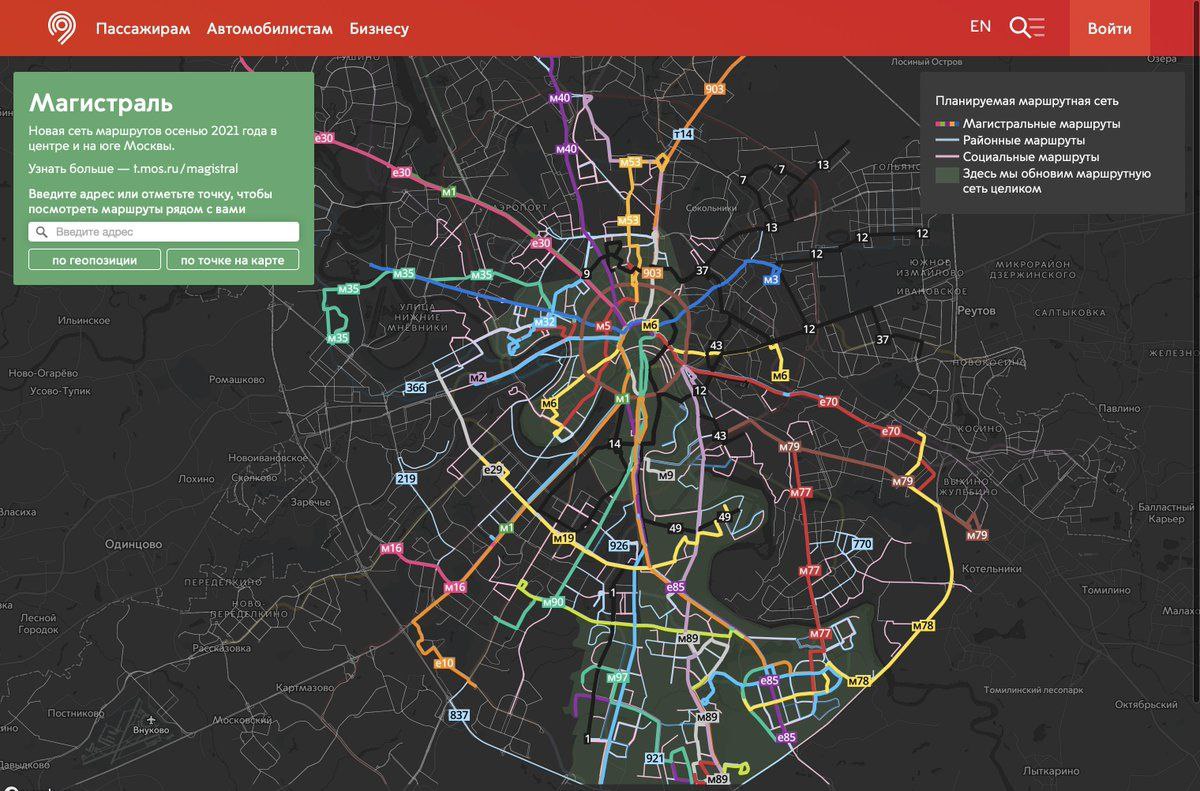Select the м1 green route label near е30

click(x=449, y=190)
